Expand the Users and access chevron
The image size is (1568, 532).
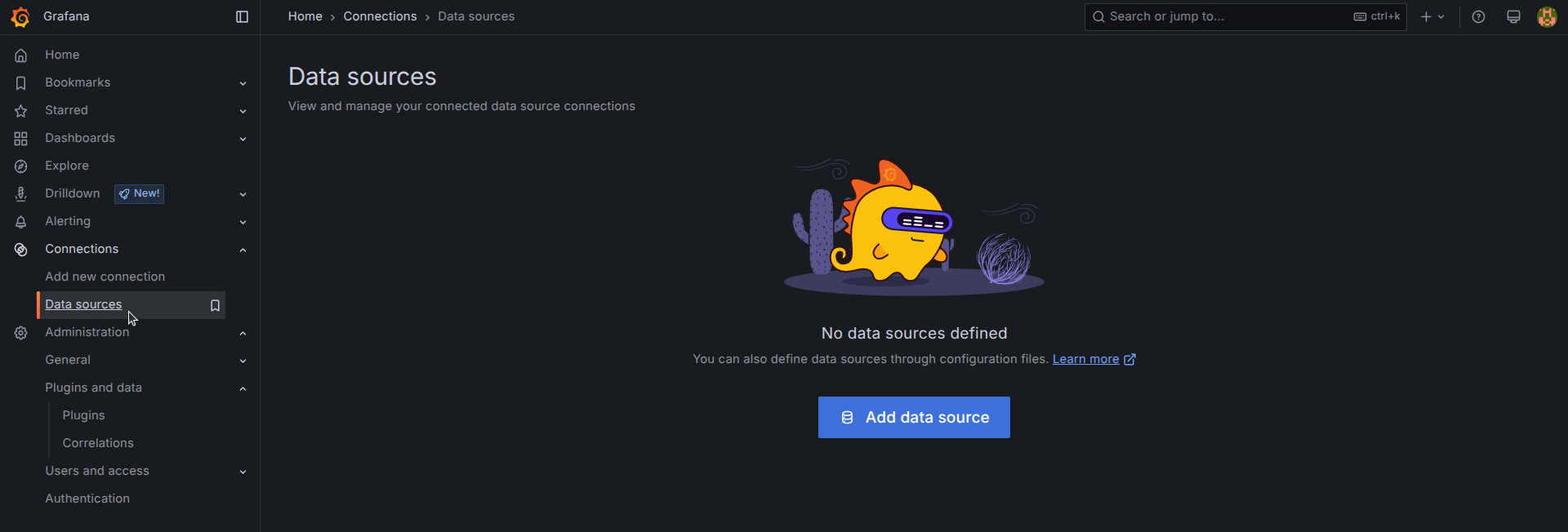243,472
